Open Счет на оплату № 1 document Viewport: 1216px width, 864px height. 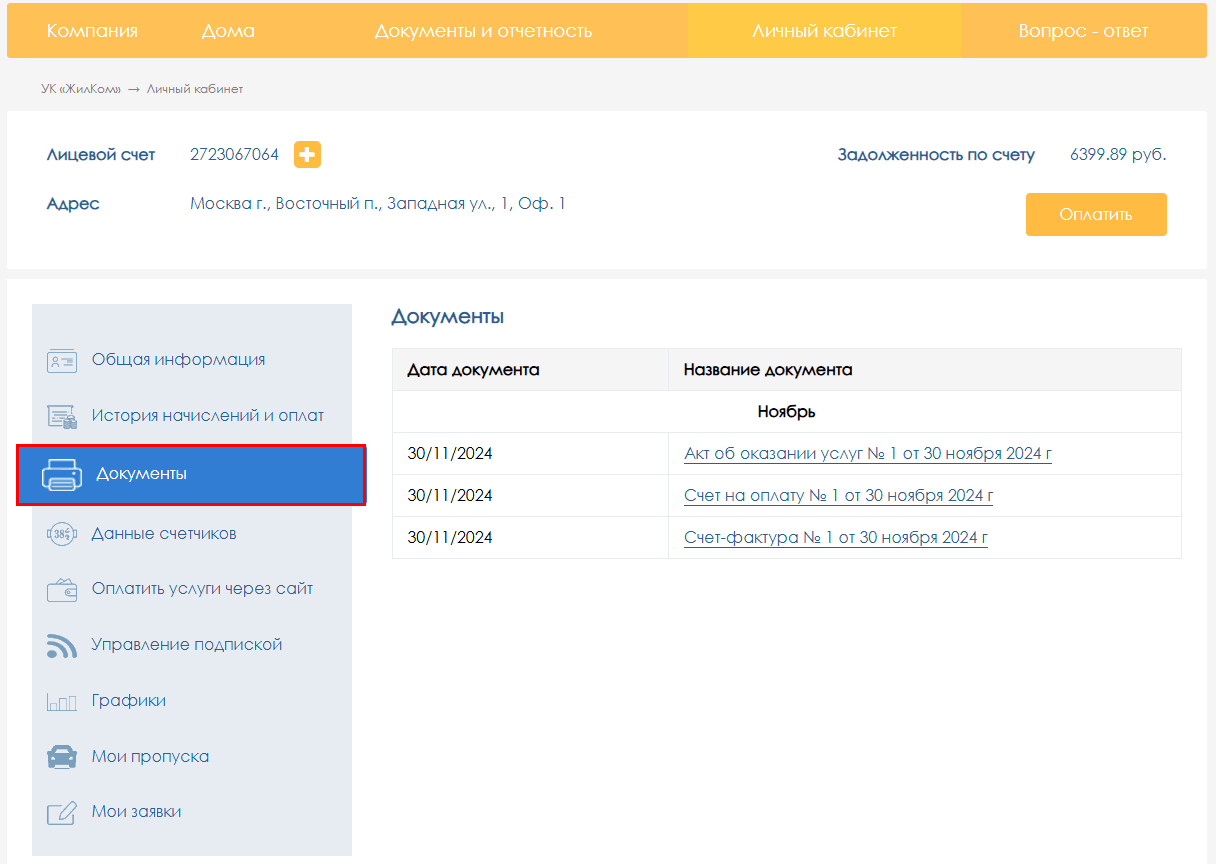(839, 496)
